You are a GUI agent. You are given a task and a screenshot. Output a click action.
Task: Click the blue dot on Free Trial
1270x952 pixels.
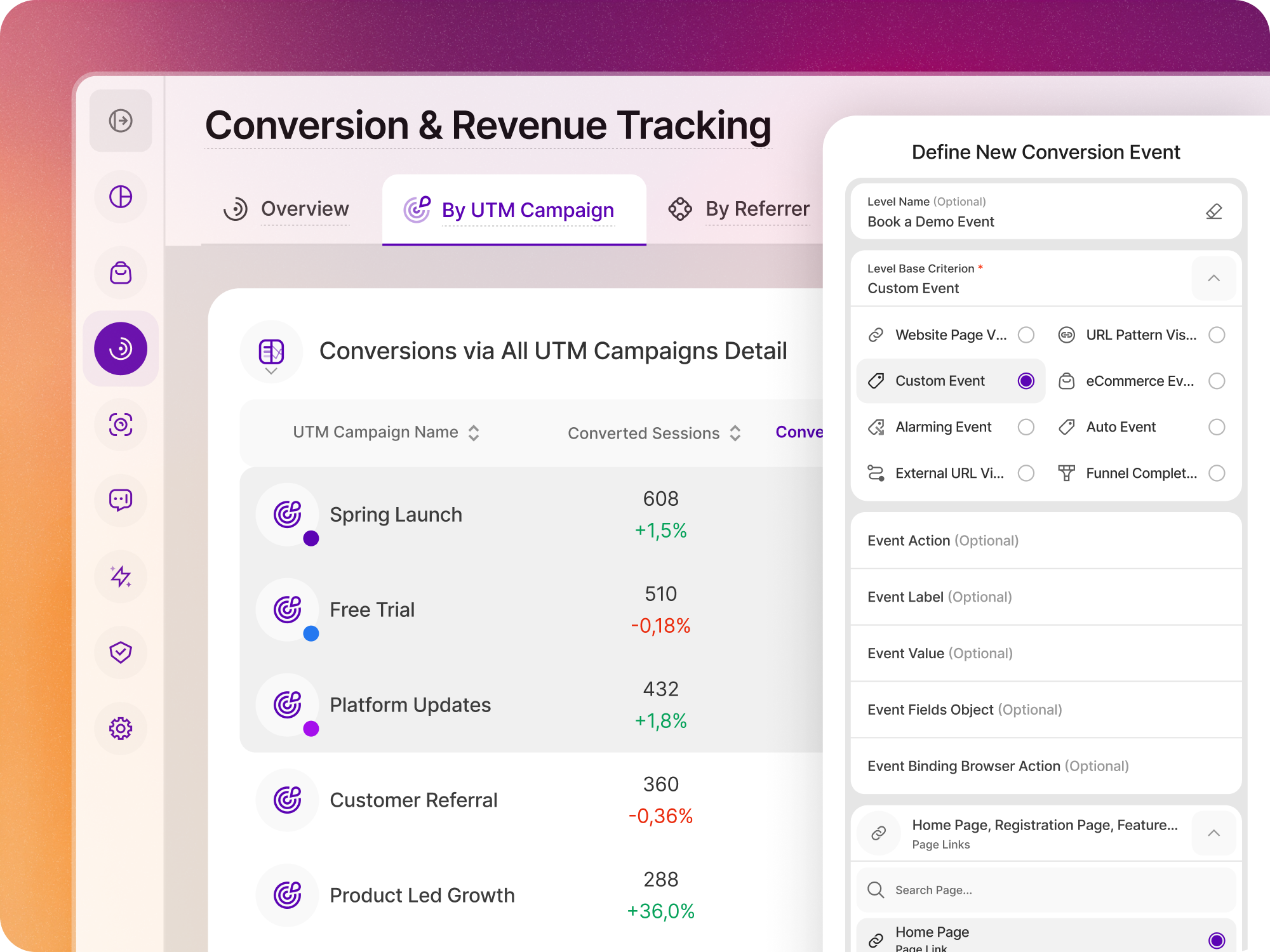311,633
